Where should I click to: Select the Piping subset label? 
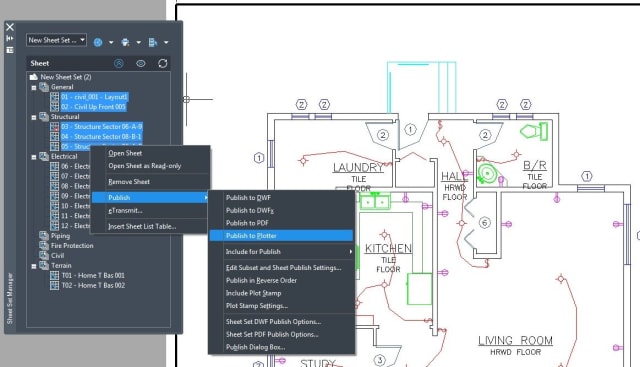click(60, 236)
